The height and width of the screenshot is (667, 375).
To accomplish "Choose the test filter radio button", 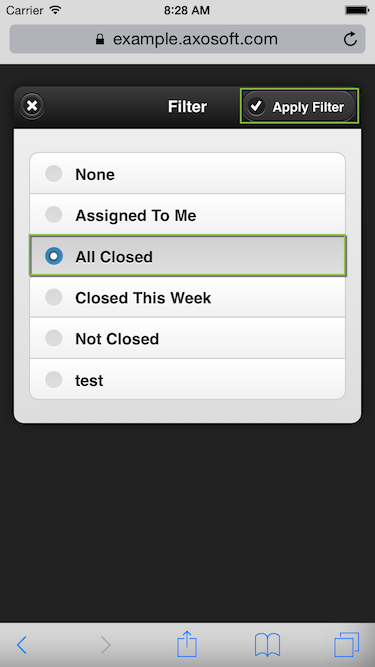I will click(x=54, y=379).
